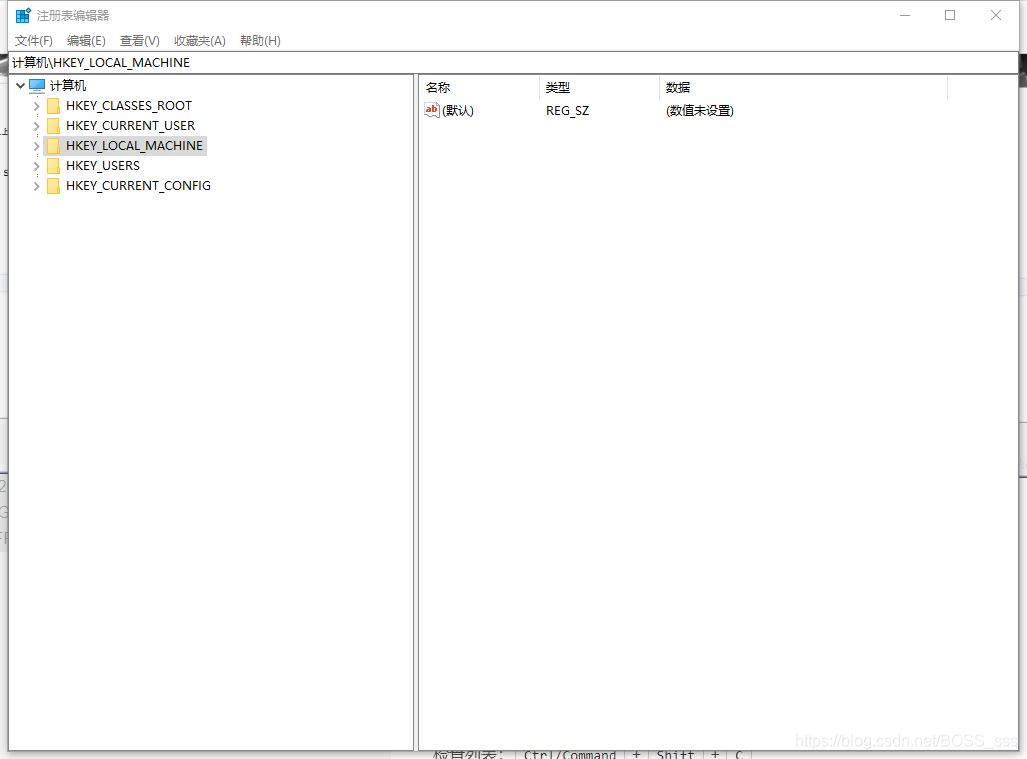
Task: Select HKEY_CURRENT_CONFIG in the tree
Action: pyautogui.click(x=138, y=186)
